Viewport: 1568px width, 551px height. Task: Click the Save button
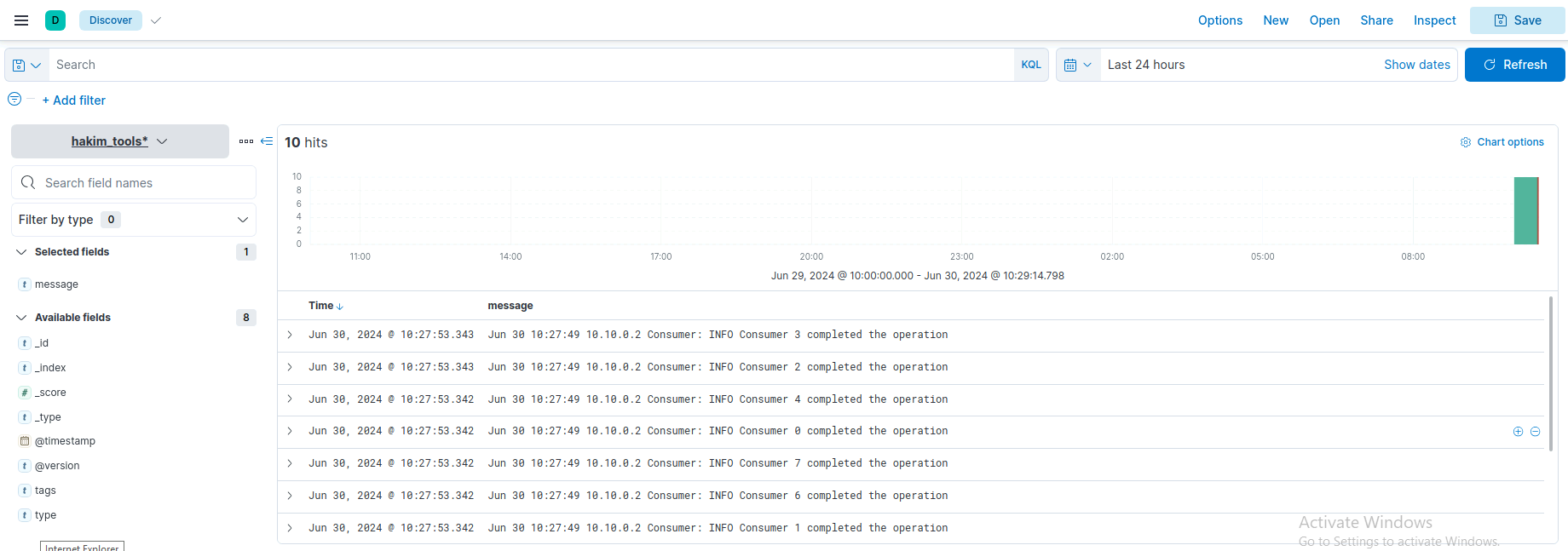coord(1518,20)
